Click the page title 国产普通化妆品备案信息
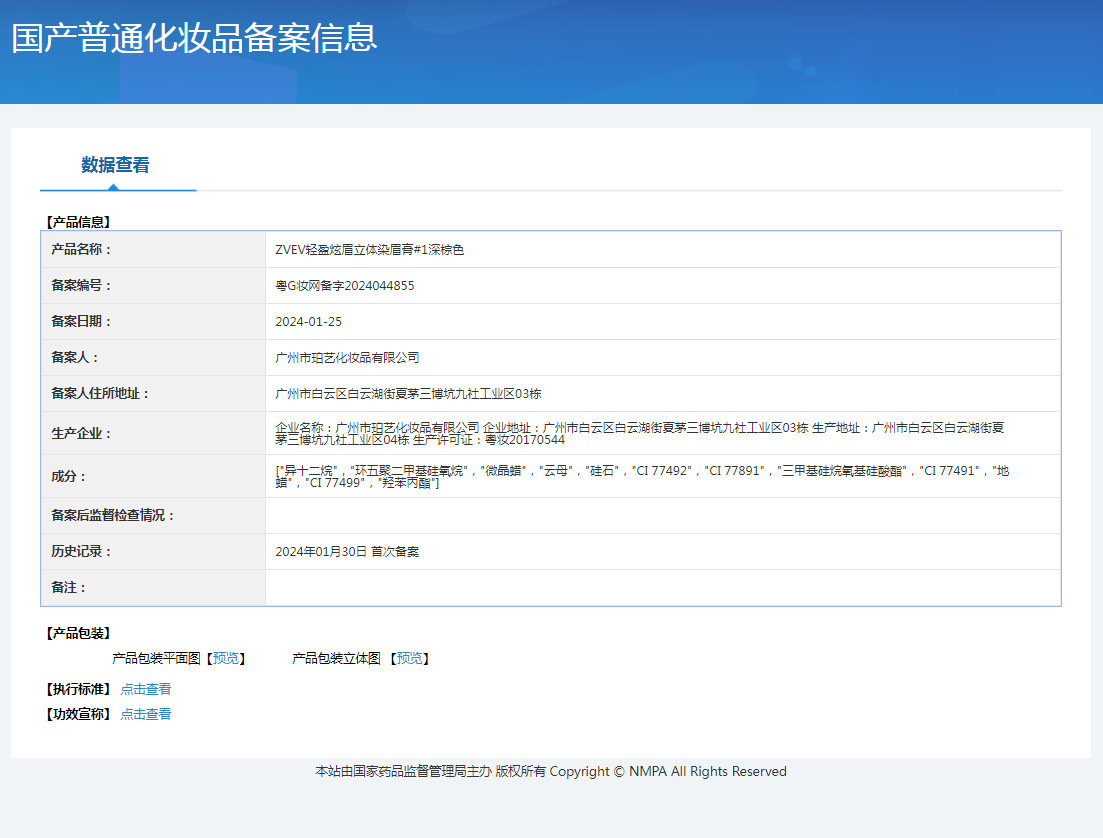The image size is (1103, 838). click(194, 38)
